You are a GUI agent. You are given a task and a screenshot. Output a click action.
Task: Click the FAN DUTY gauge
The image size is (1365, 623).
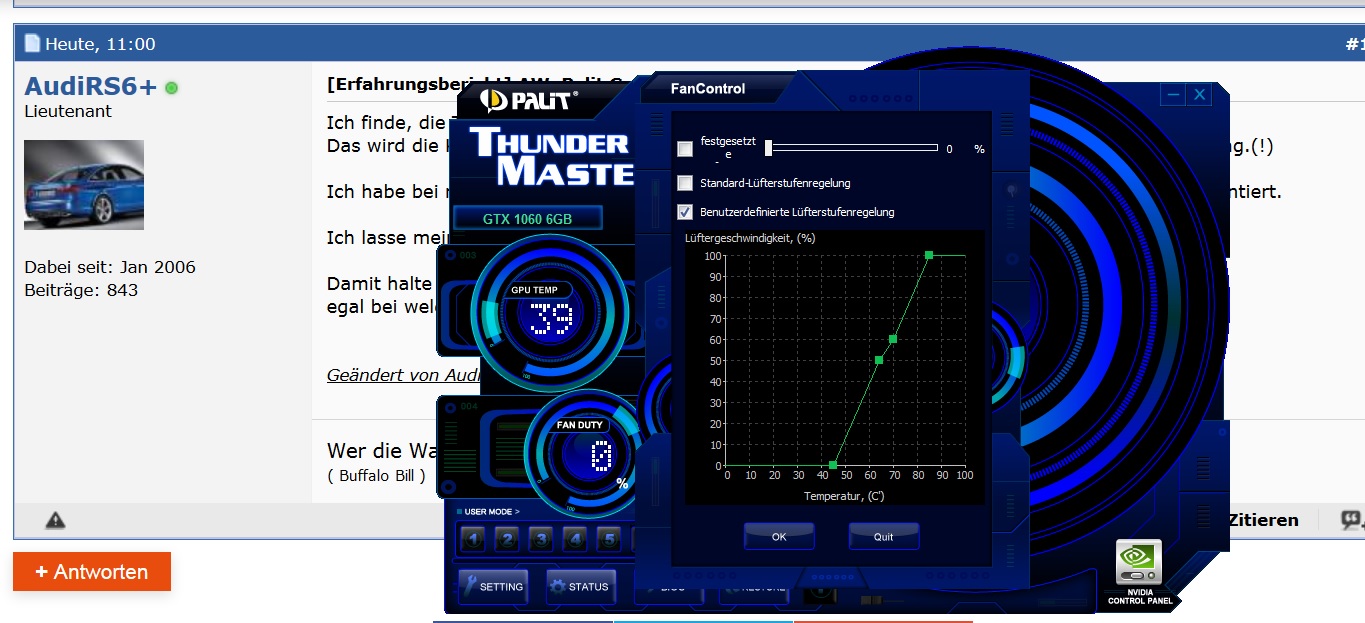590,453
